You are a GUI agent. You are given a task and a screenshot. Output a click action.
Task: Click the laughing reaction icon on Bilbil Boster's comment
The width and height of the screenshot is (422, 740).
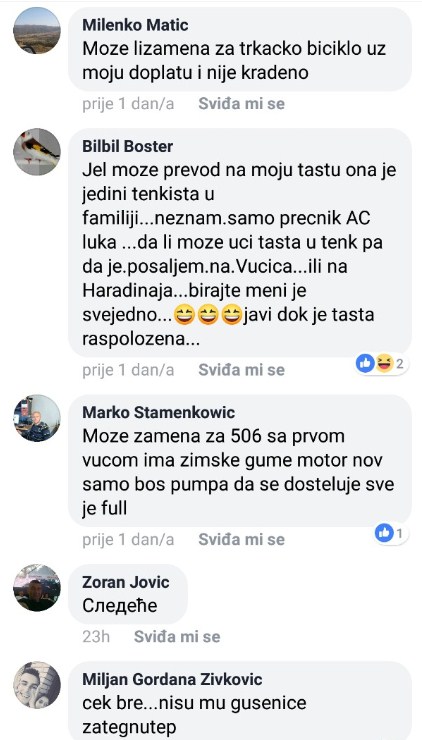384,363
